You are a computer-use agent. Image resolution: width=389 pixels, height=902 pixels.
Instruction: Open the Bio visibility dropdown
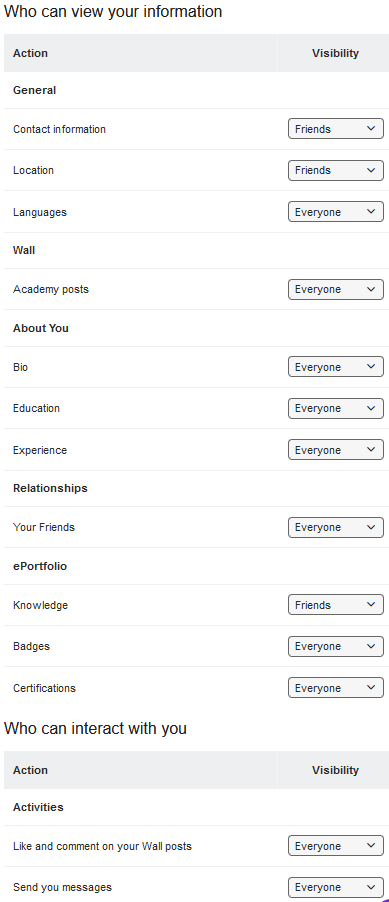tap(335, 367)
